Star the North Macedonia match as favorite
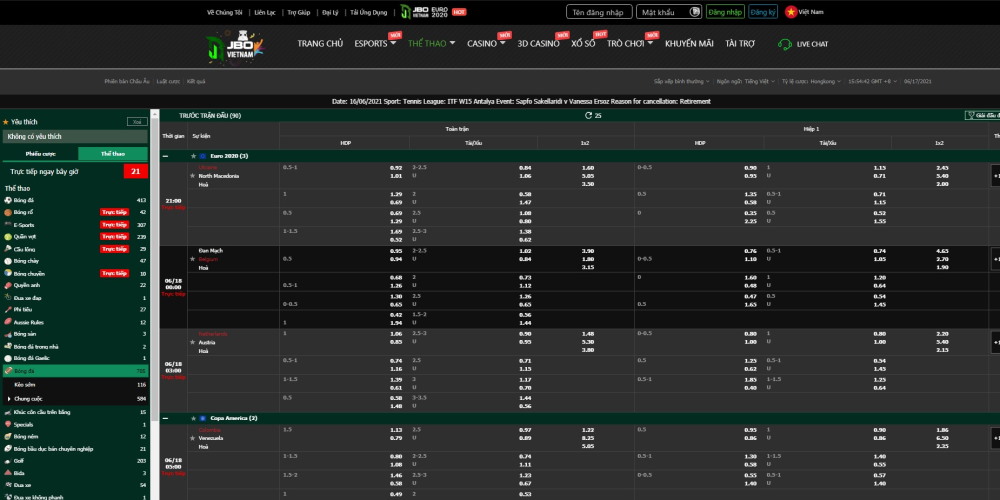Image resolution: width=1000 pixels, height=500 pixels. coord(193,176)
